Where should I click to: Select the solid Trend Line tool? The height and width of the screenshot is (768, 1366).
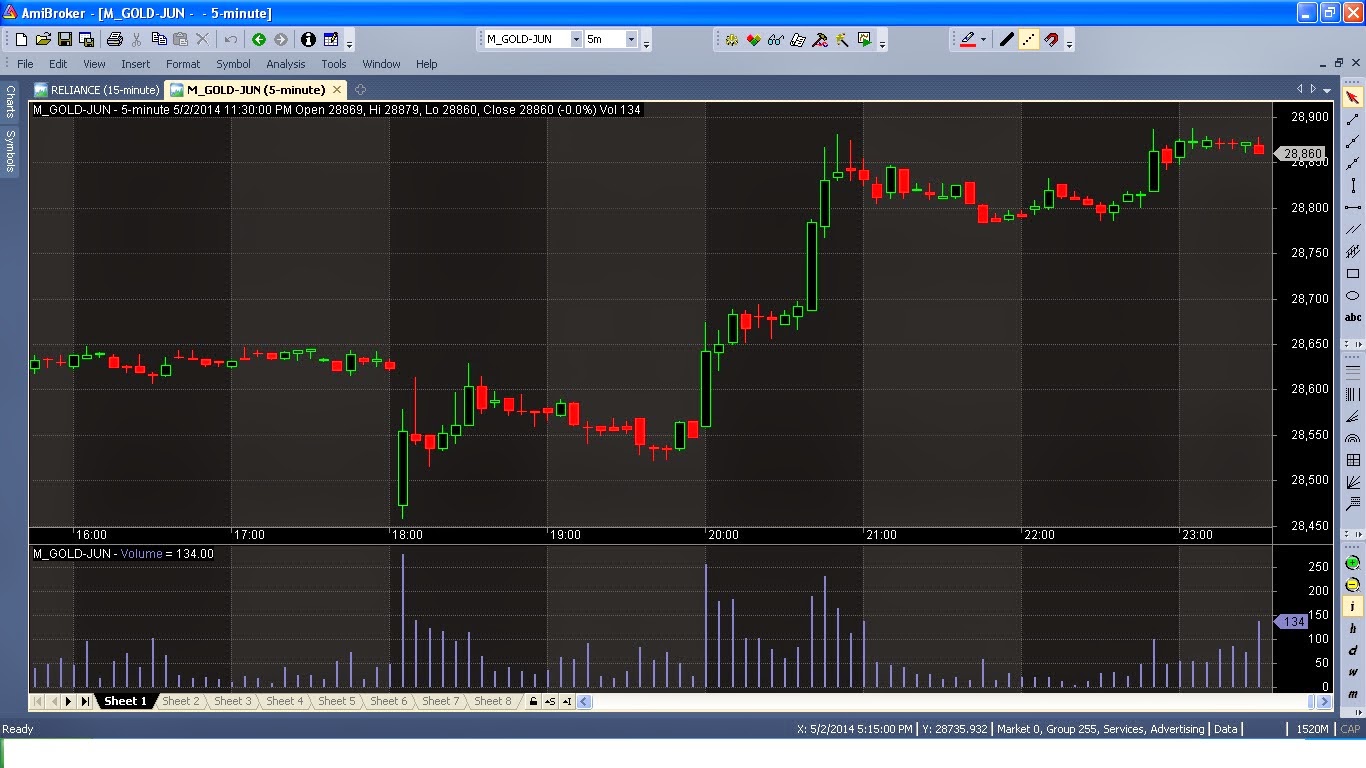[x=1006, y=39]
